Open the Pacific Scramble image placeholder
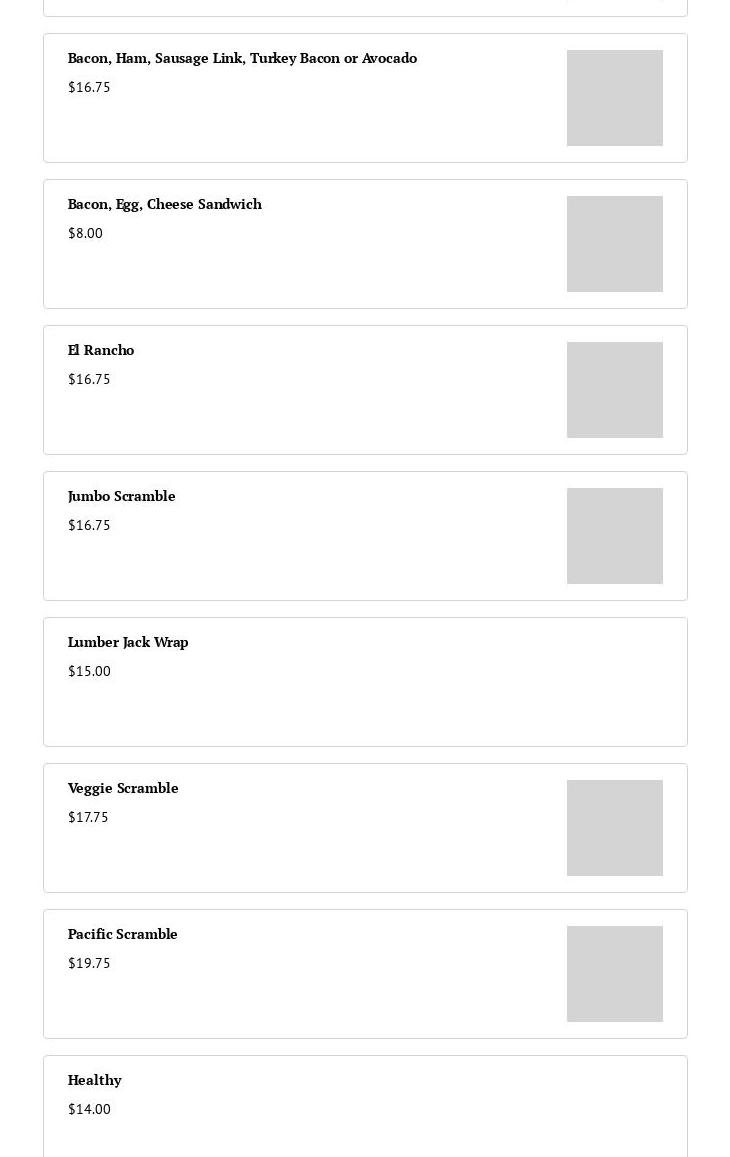 pos(614,974)
